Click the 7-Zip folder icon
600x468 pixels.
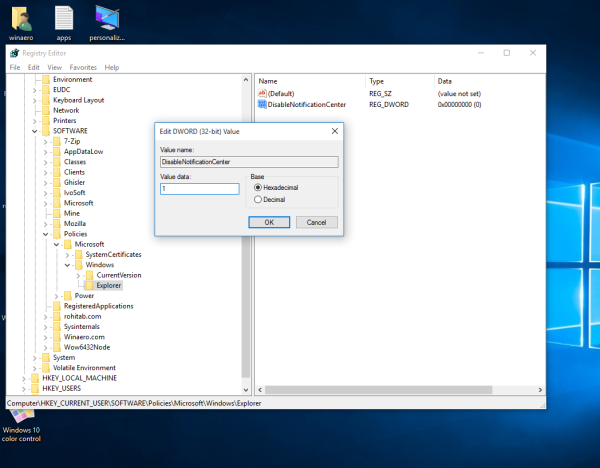(57, 141)
